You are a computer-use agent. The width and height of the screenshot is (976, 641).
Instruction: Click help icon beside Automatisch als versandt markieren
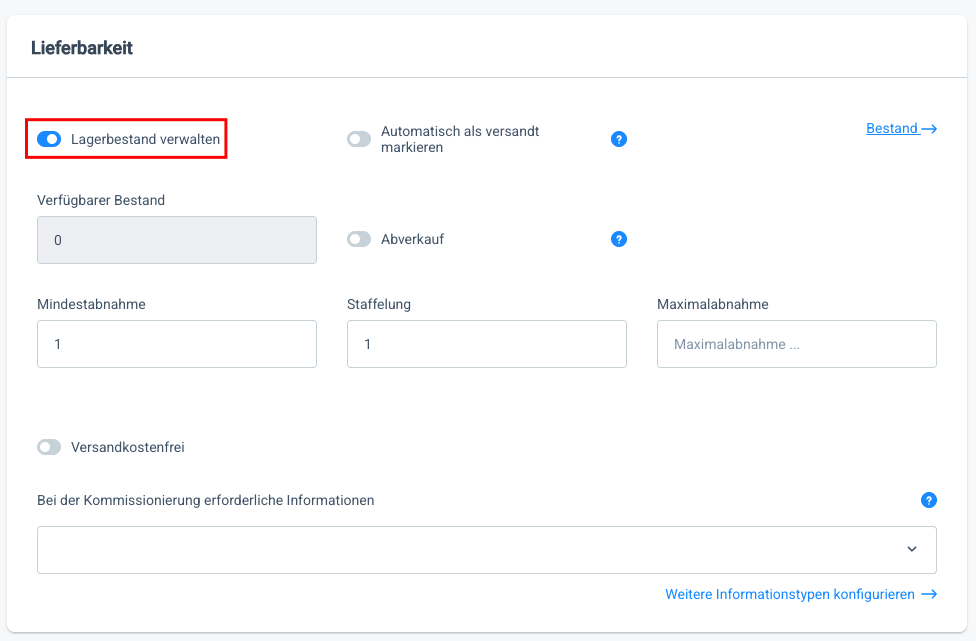[x=619, y=139]
